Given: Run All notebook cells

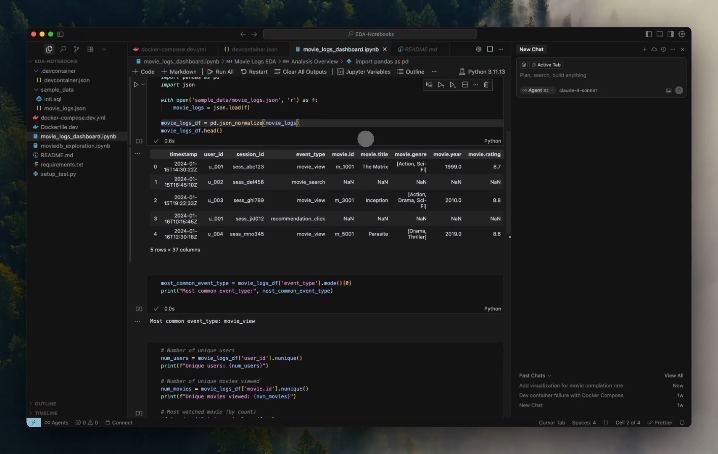Looking at the screenshot, I should click(220, 71).
